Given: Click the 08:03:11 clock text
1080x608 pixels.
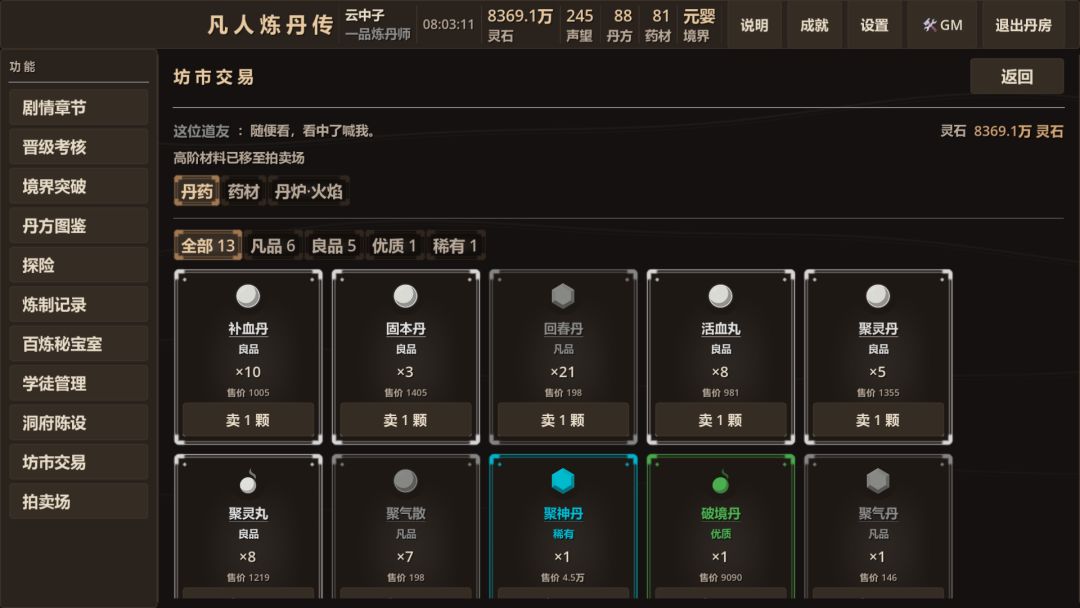Looking at the screenshot, I should [448, 25].
